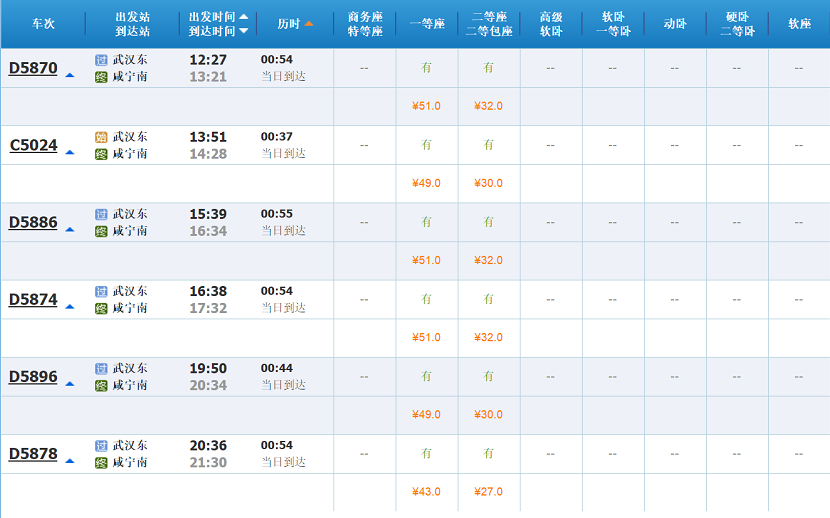
Task: Click the blue 过 icon beside D5874 departure station
Action: pos(101,292)
